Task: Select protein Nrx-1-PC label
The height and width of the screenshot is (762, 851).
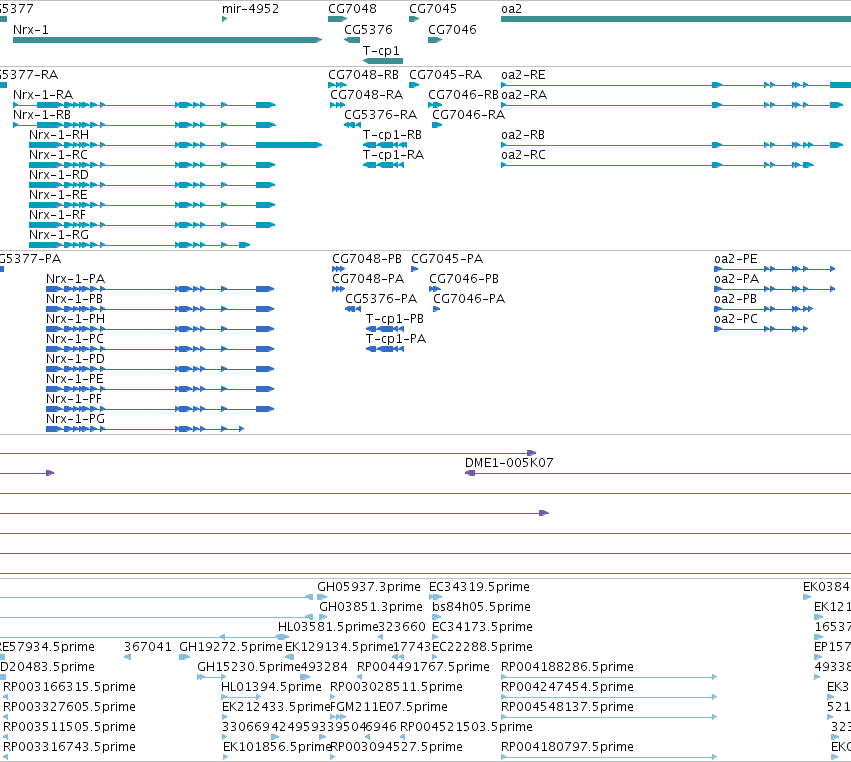Action: [75, 339]
